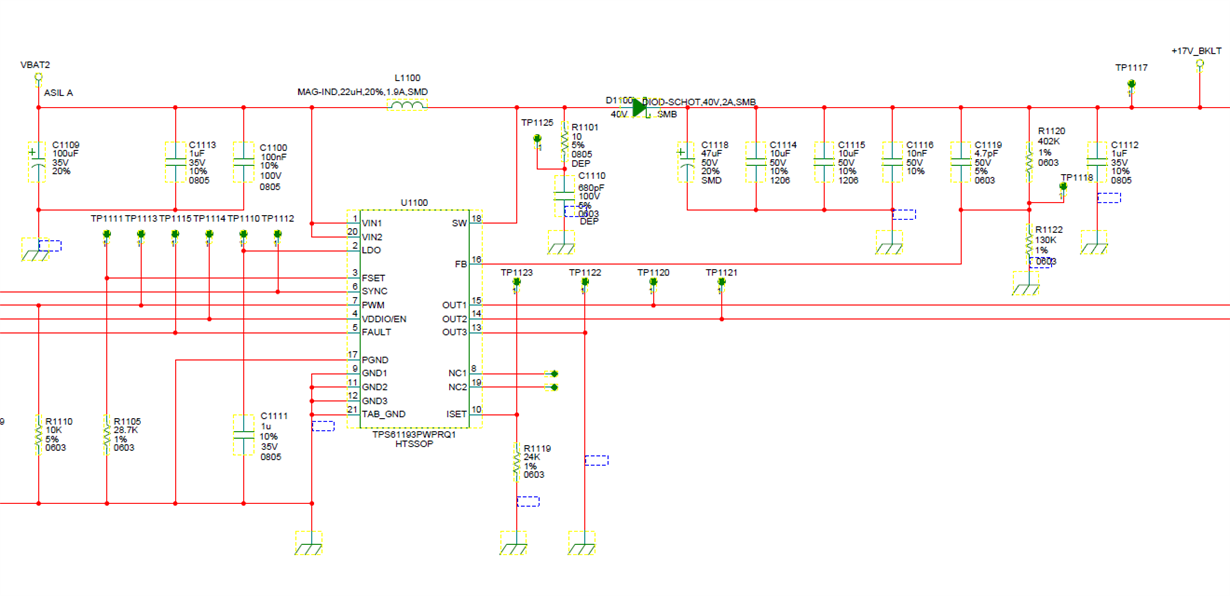Select the C1114 capacitor symbol
The image size is (1230, 596).
[755, 161]
